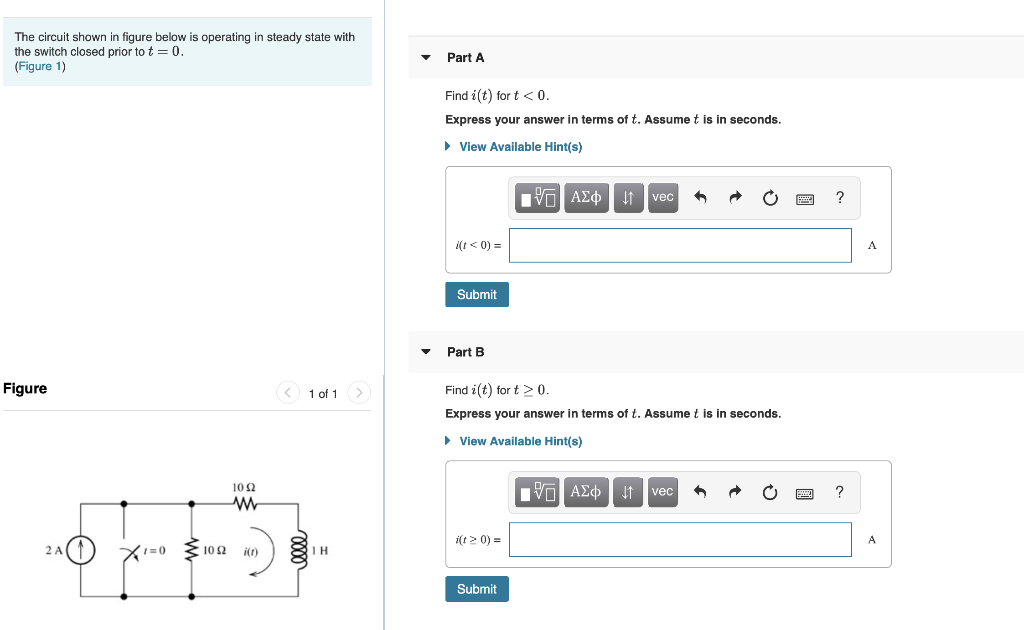Open math templates button in Part A toolbar
This screenshot has height=630, width=1024.
tap(536, 198)
